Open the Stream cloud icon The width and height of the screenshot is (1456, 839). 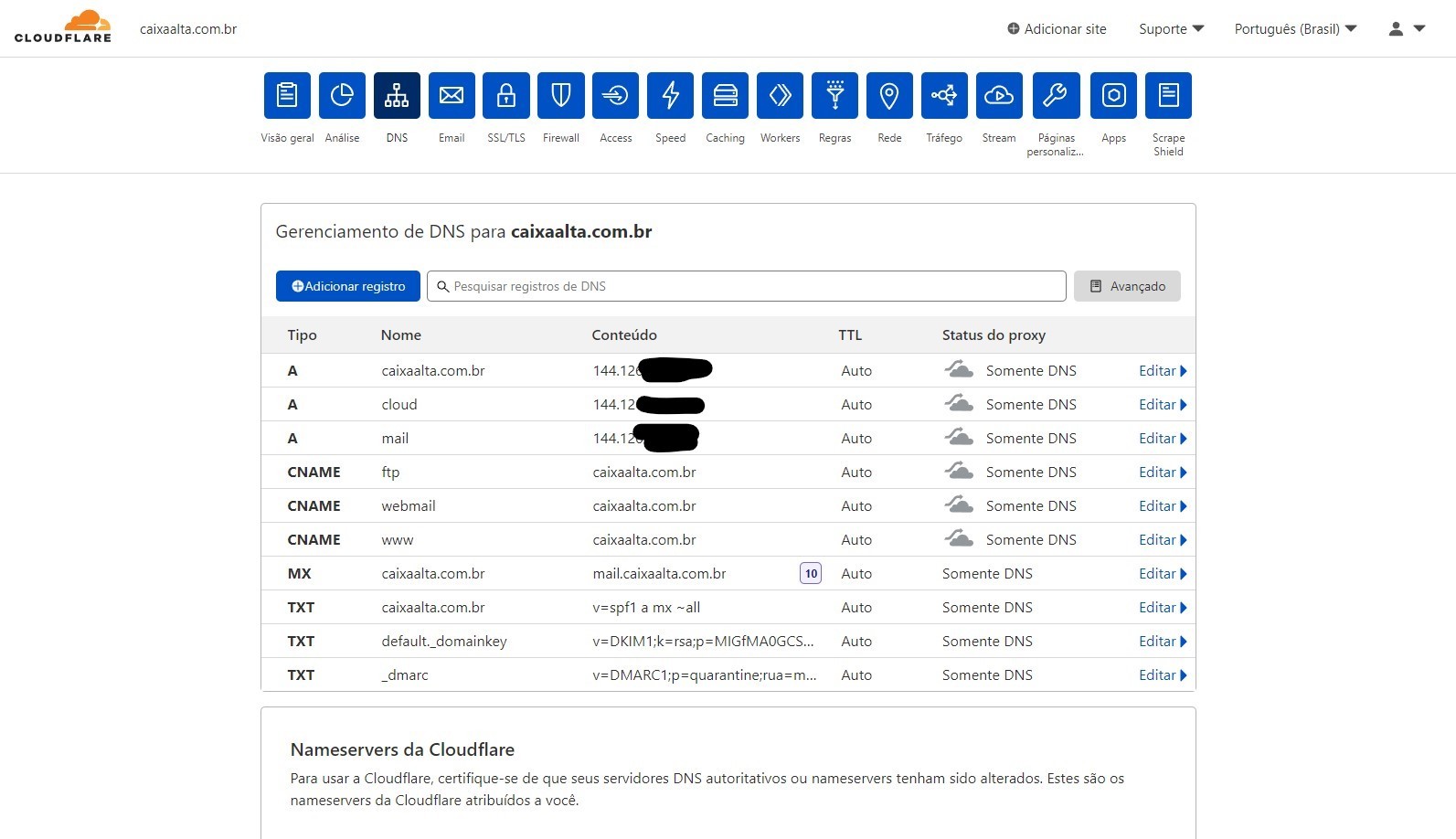998,96
